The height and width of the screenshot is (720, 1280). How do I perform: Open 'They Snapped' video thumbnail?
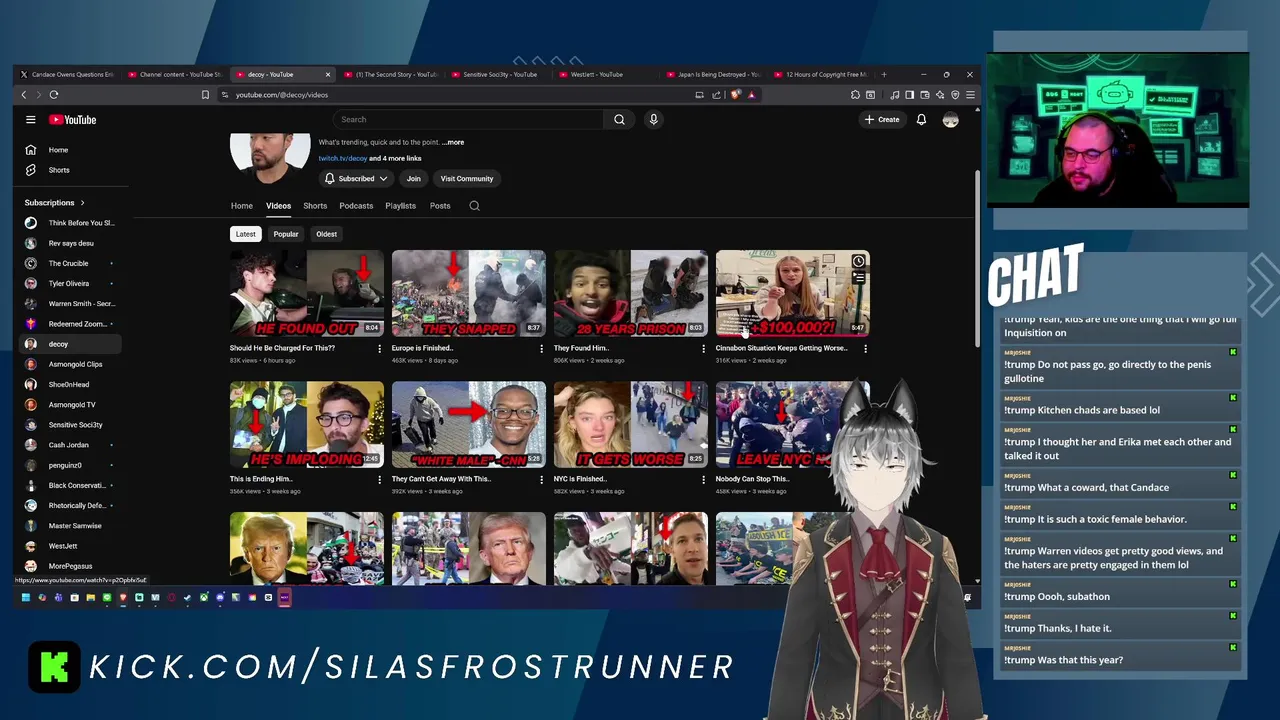point(469,293)
